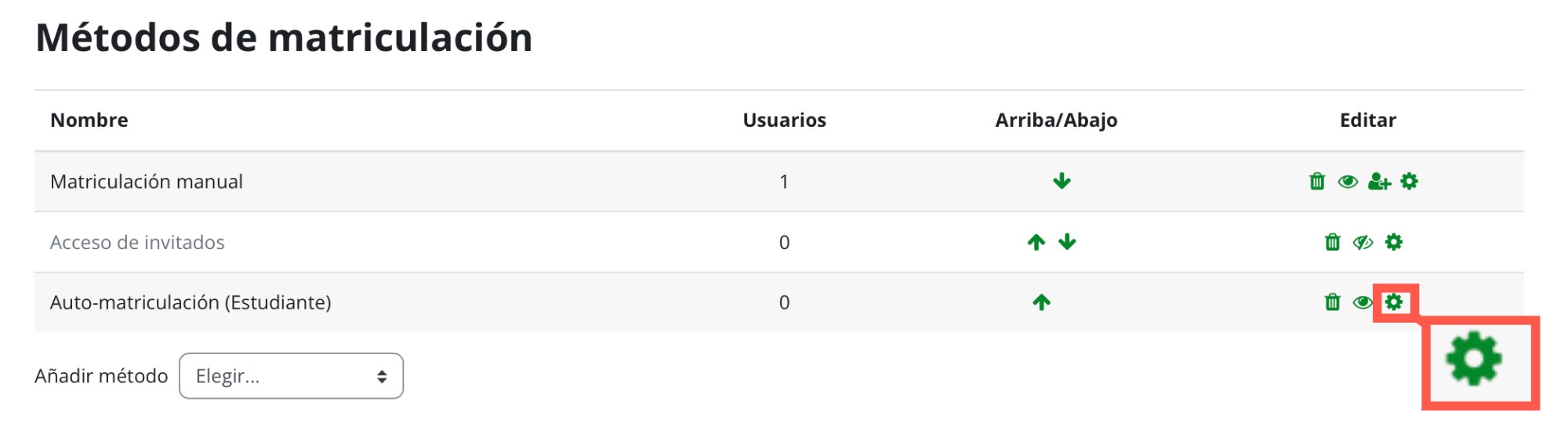
Task: Click the Matriculación manual name
Action: point(147,182)
